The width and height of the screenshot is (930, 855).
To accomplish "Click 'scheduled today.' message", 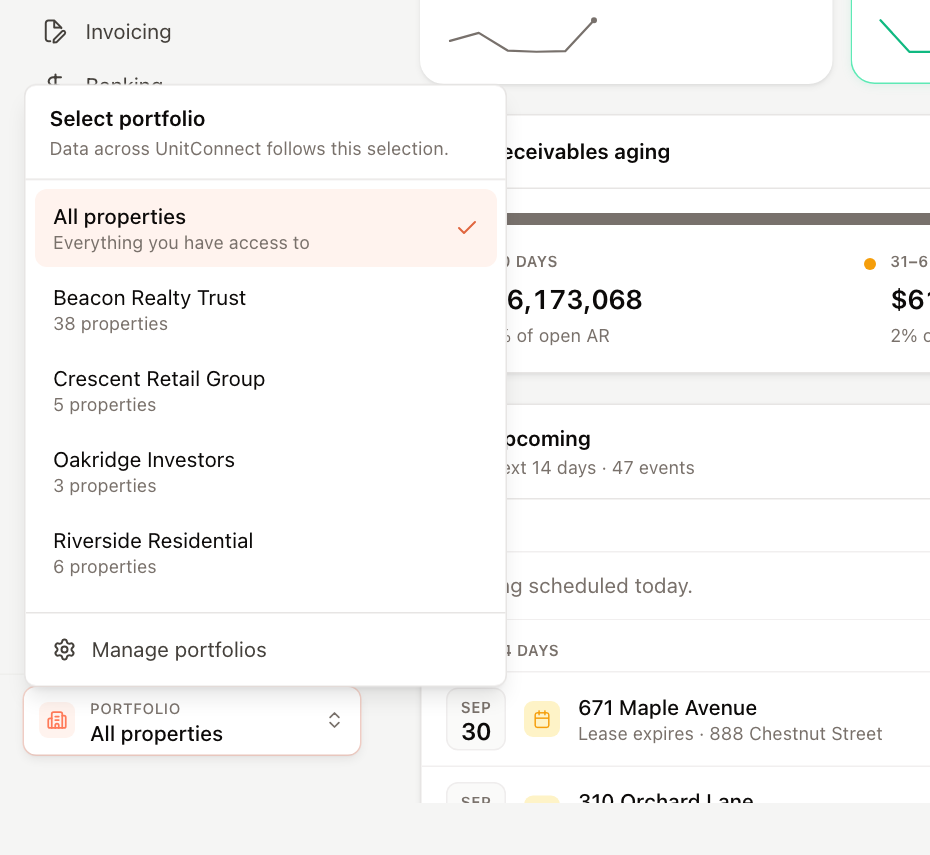I will tap(610, 586).
